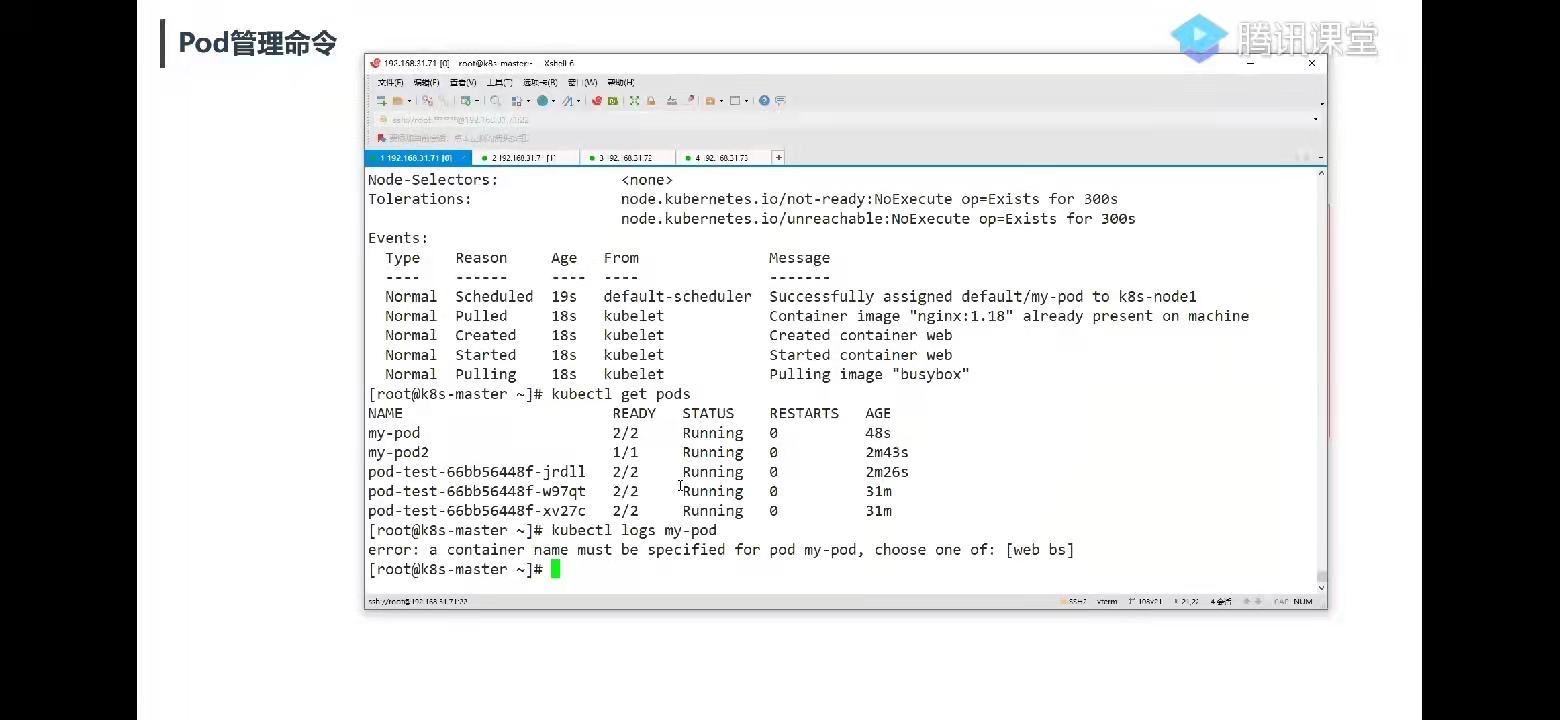Switch to the fourth session tab
This screenshot has width=1560, height=720.
(723, 158)
